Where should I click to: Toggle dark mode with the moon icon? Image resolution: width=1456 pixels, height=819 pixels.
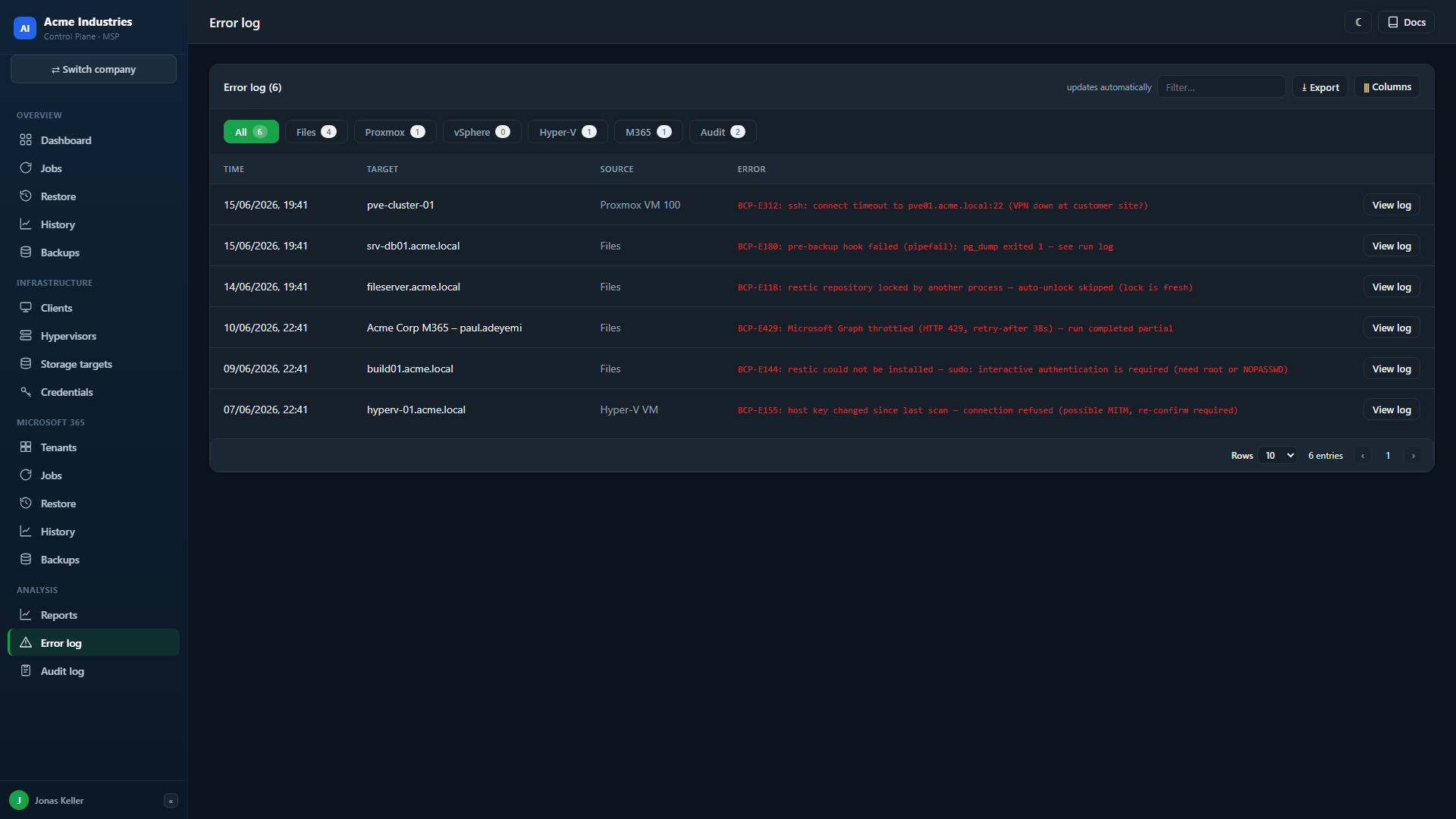point(1358,22)
